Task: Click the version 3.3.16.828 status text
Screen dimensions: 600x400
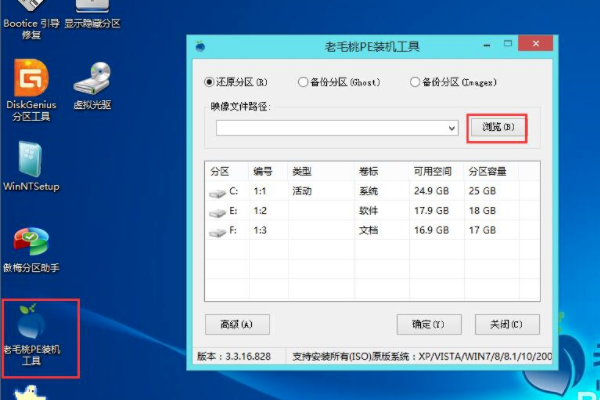Action: [x=234, y=357]
